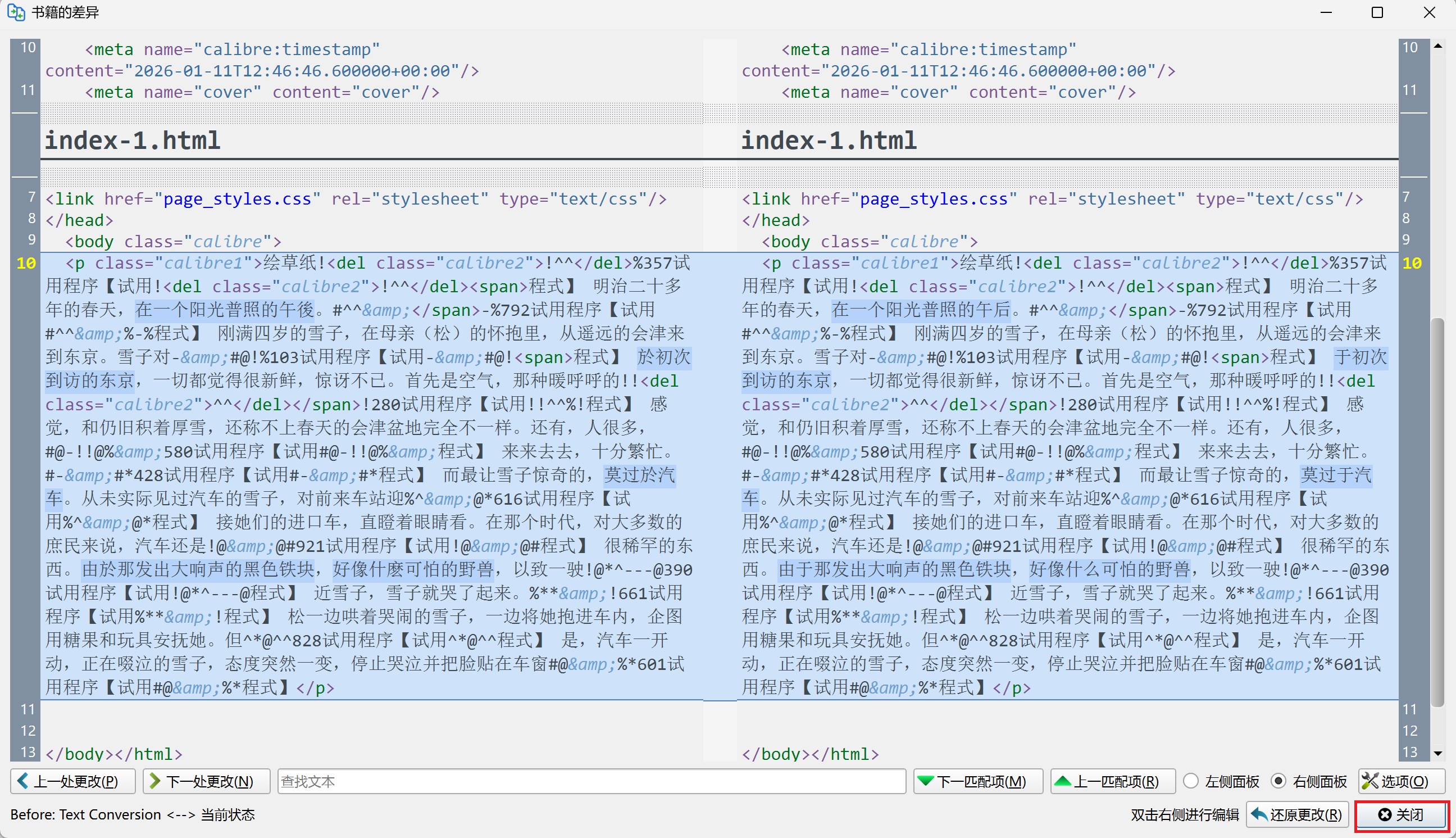Jump to next change (下一处更改)
Screen dimensions: 1456x838
[207, 781]
